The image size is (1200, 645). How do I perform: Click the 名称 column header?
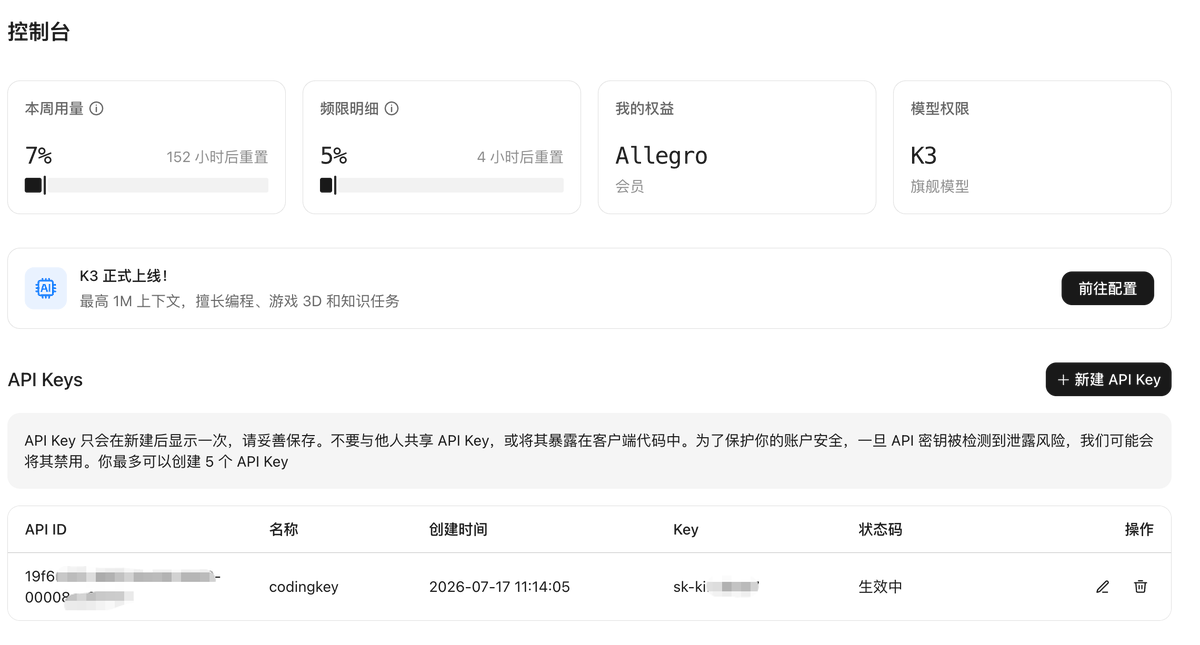[284, 529]
